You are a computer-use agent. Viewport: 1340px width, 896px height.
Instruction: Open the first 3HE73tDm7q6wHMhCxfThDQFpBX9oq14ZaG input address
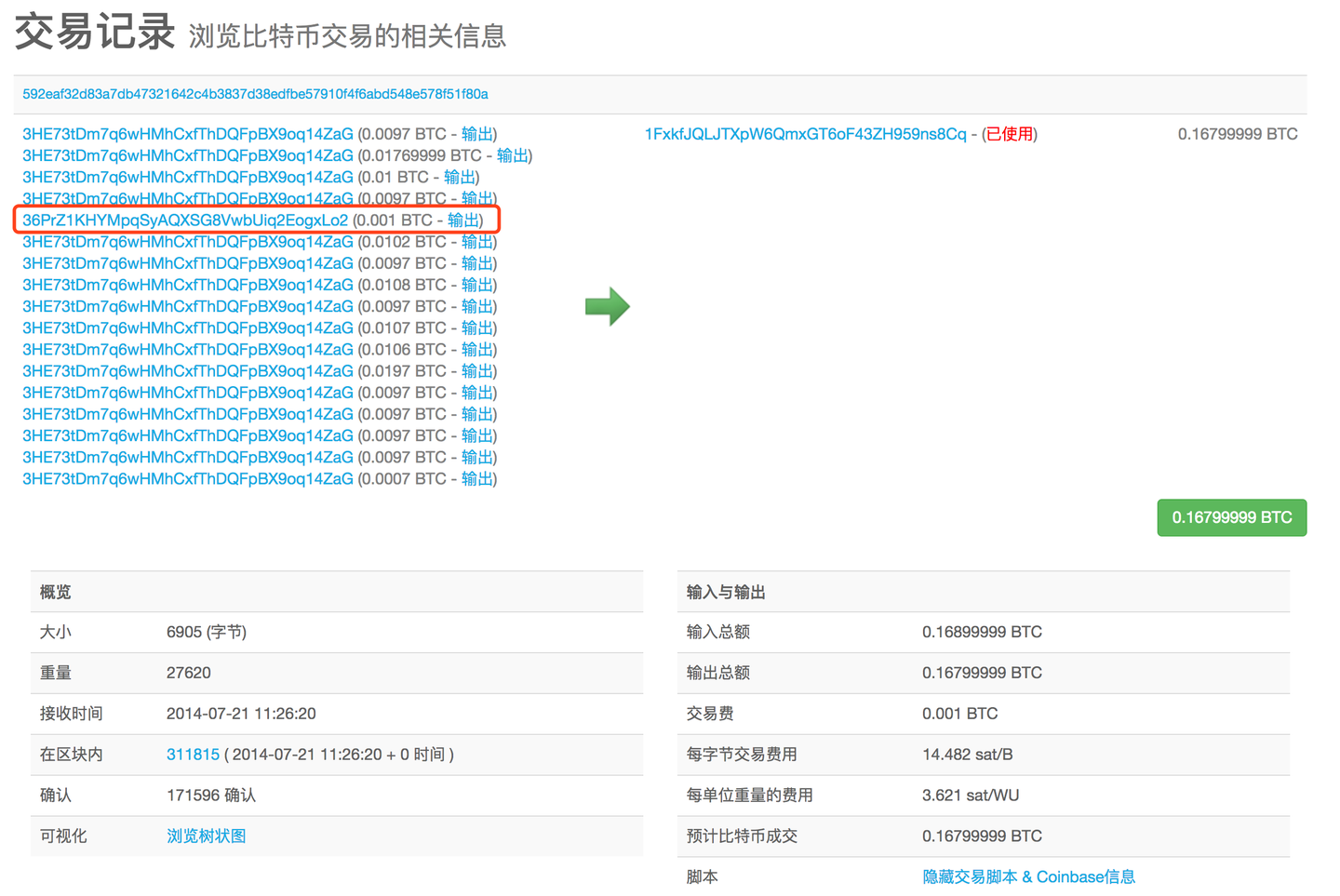[x=188, y=134]
